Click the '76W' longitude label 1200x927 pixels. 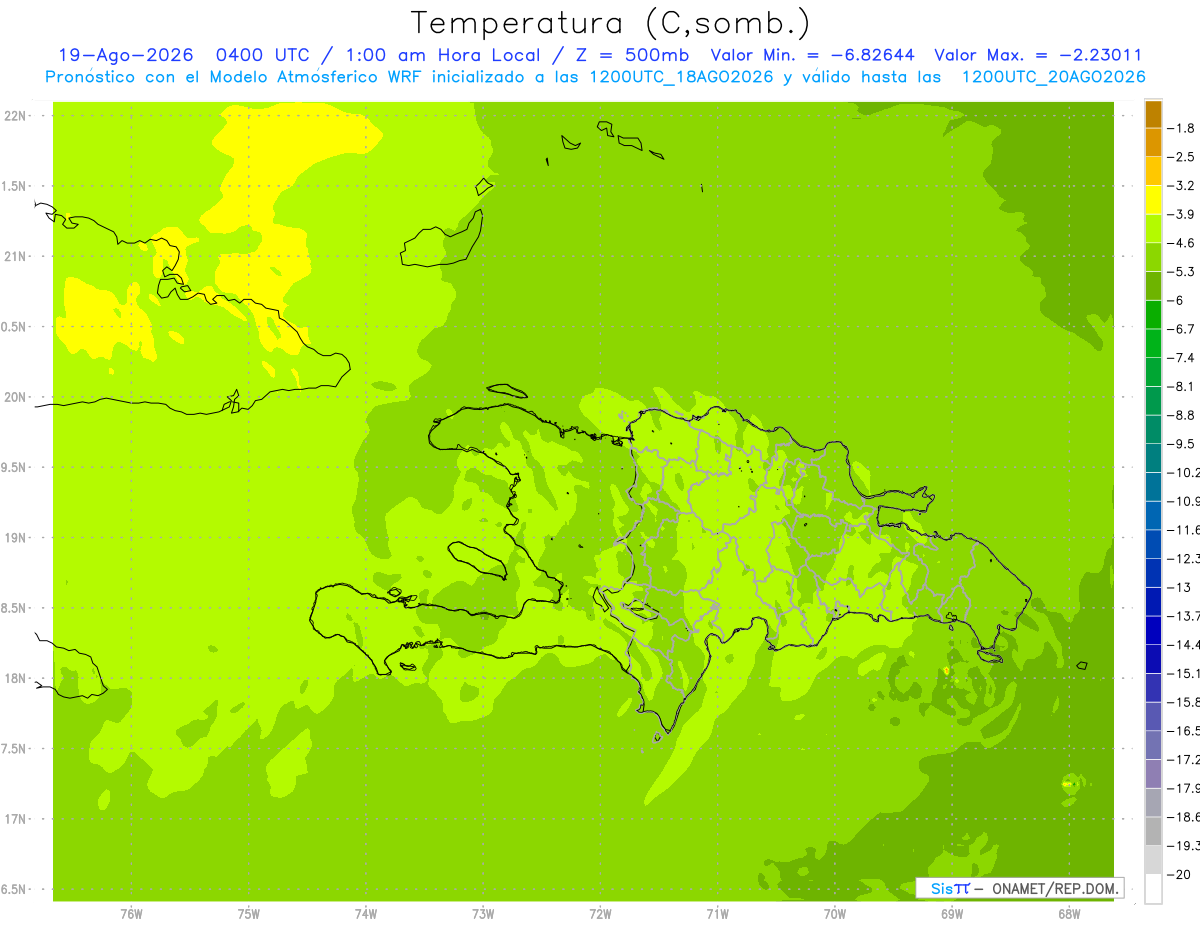point(131,914)
